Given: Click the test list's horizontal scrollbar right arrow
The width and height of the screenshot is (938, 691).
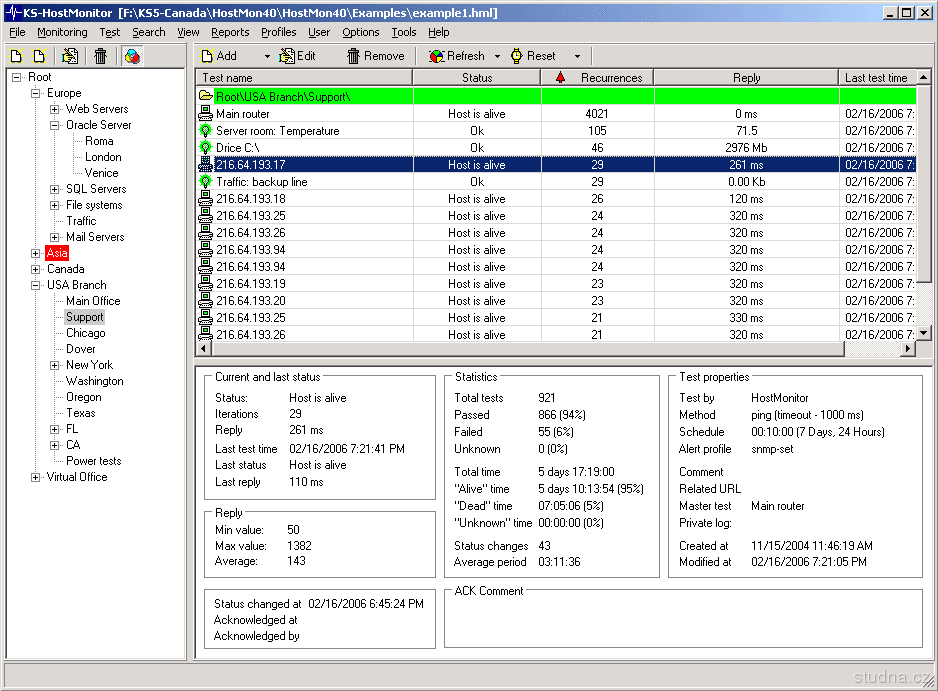Looking at the screenshot, I should (x=909, y=349).
